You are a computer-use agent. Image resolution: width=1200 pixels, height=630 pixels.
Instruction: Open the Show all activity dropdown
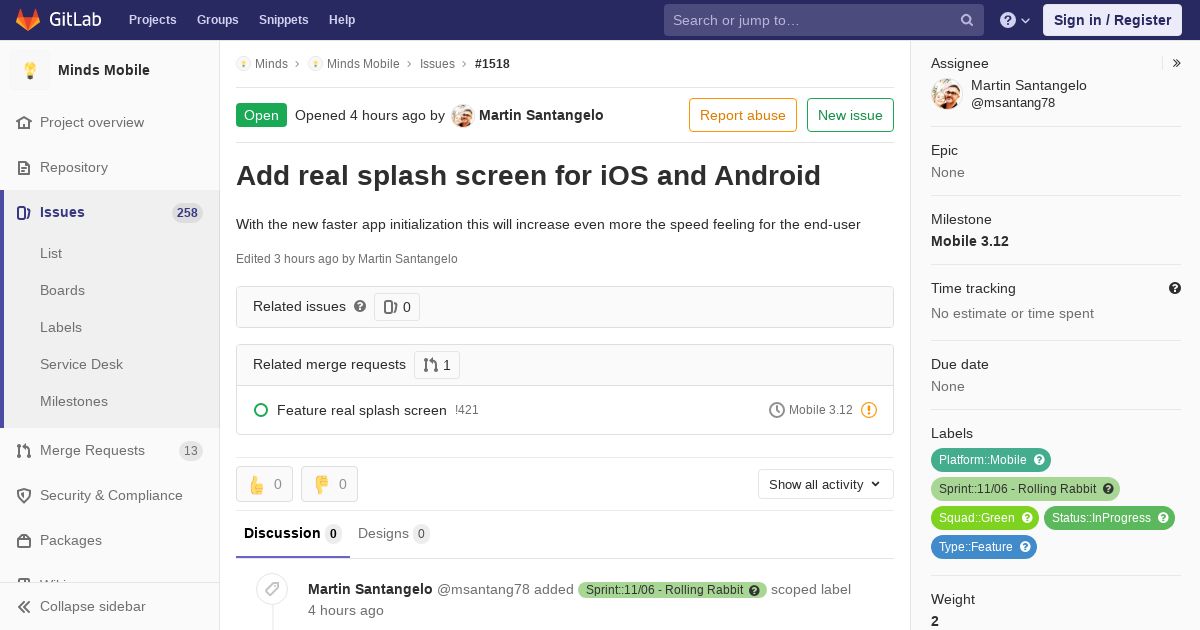click(x=825, y=484)
